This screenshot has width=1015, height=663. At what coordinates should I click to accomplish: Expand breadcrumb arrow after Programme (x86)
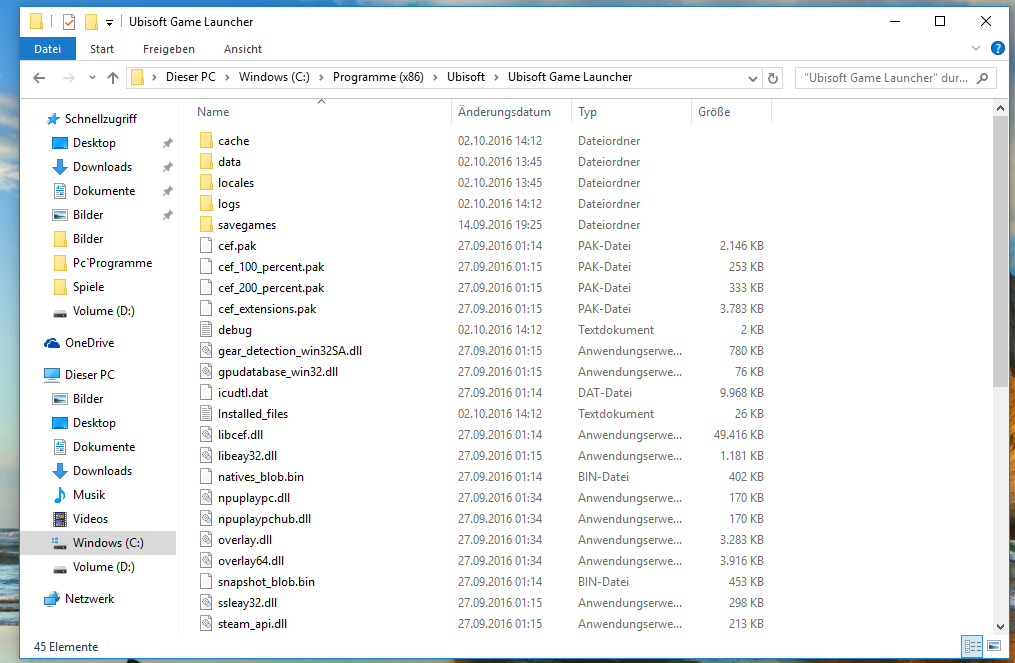pos(435,78)
